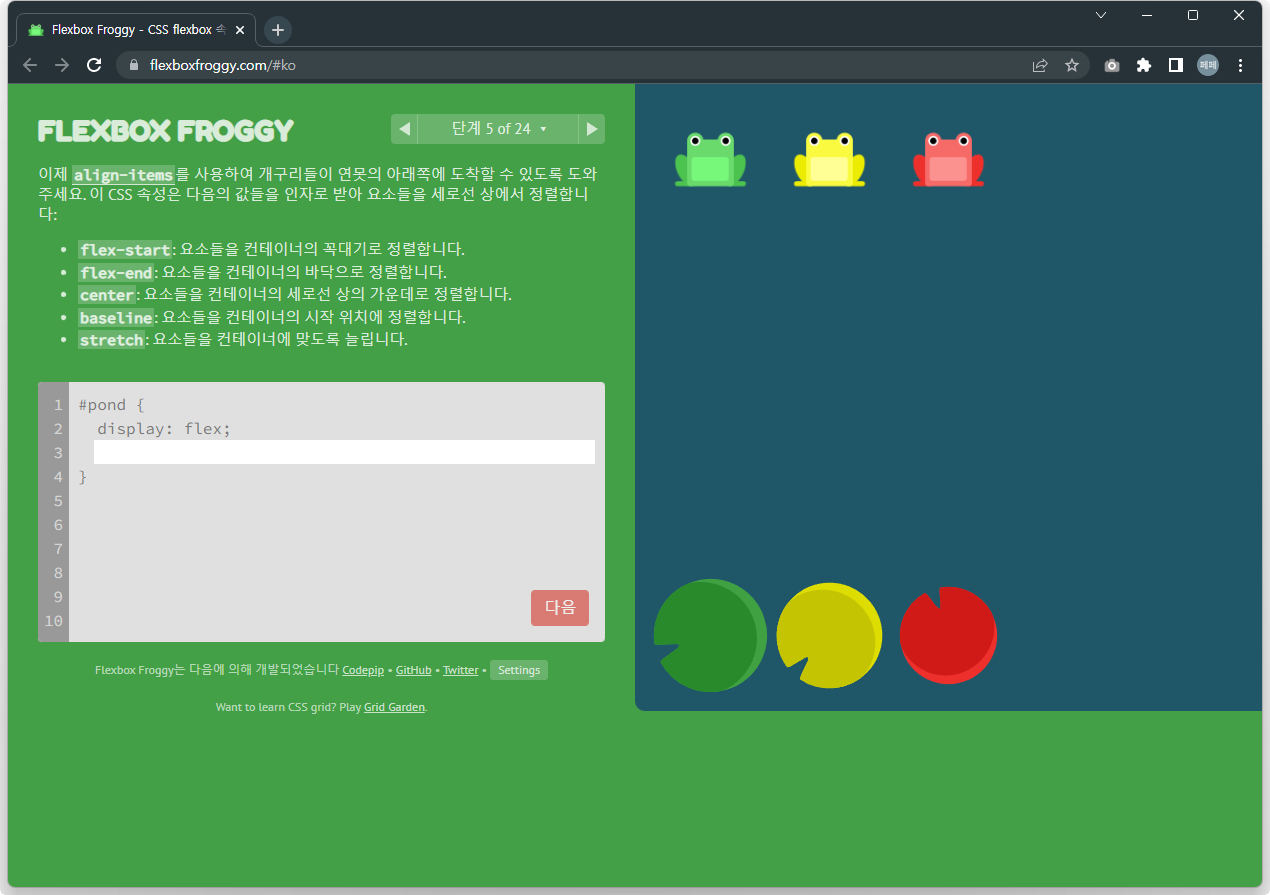The image size is (1270, 895).
Task: Click the #pond { code line
Action: tap(112, 405)
